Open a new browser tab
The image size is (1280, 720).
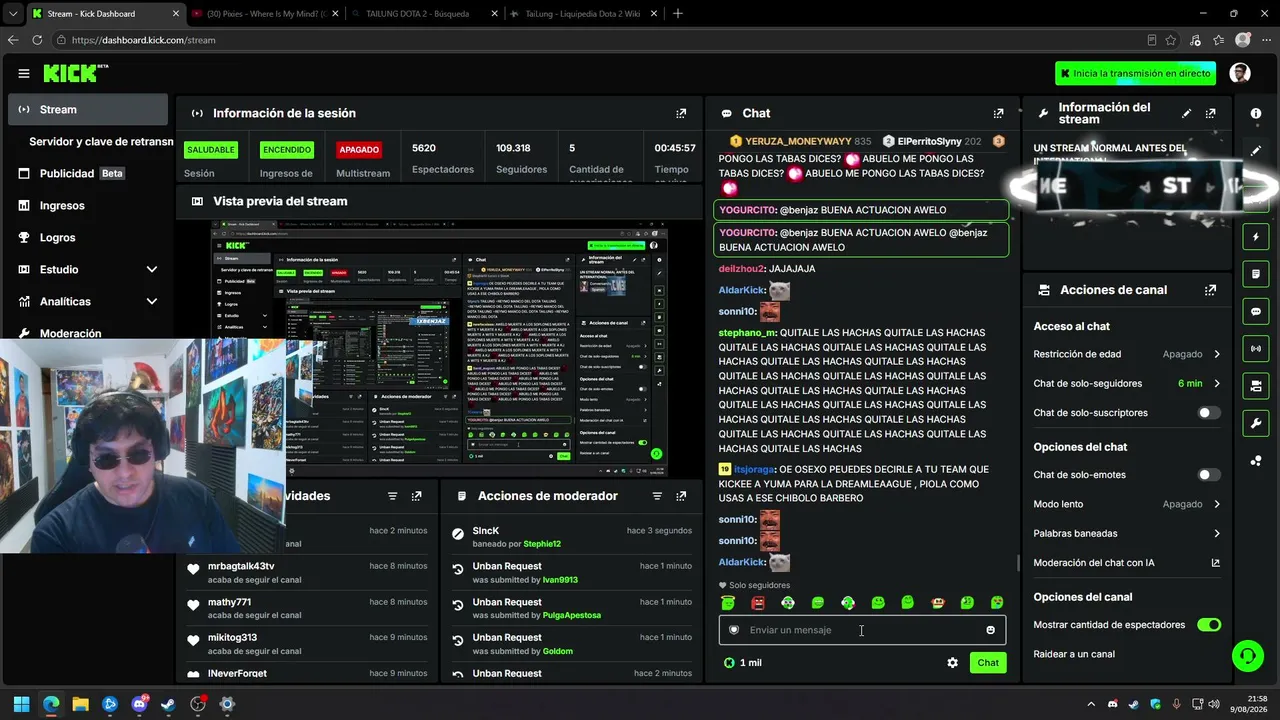678,14
